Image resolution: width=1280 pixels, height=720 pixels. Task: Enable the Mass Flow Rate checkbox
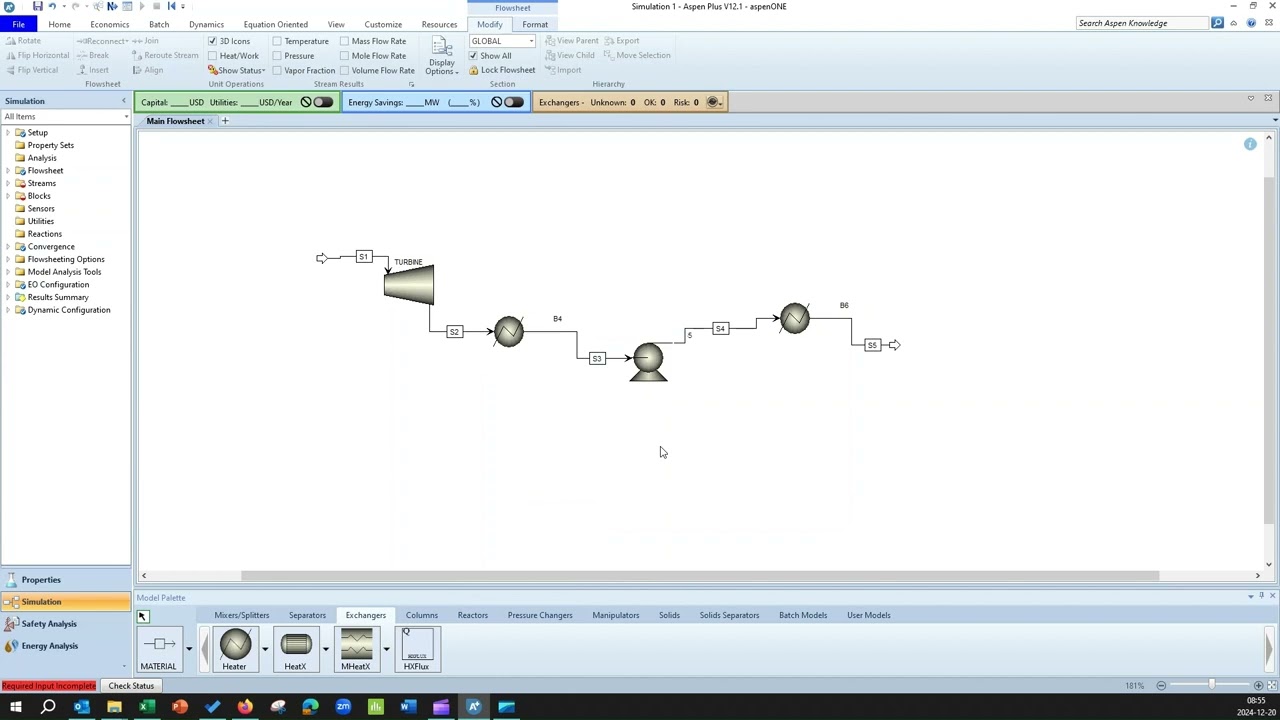pyautogui.click(x=344, y=41)
